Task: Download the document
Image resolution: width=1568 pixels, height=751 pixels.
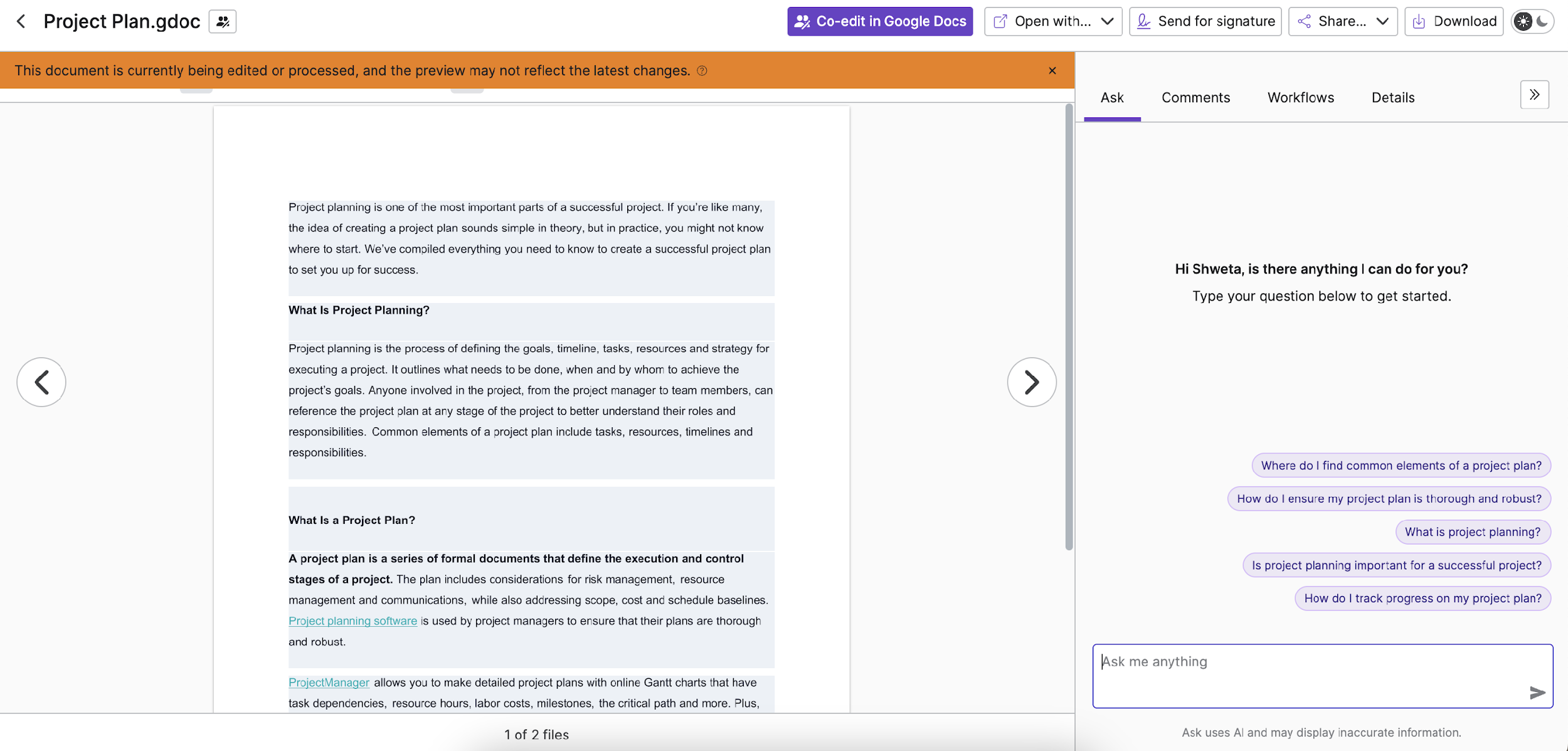Action: 1454,21
